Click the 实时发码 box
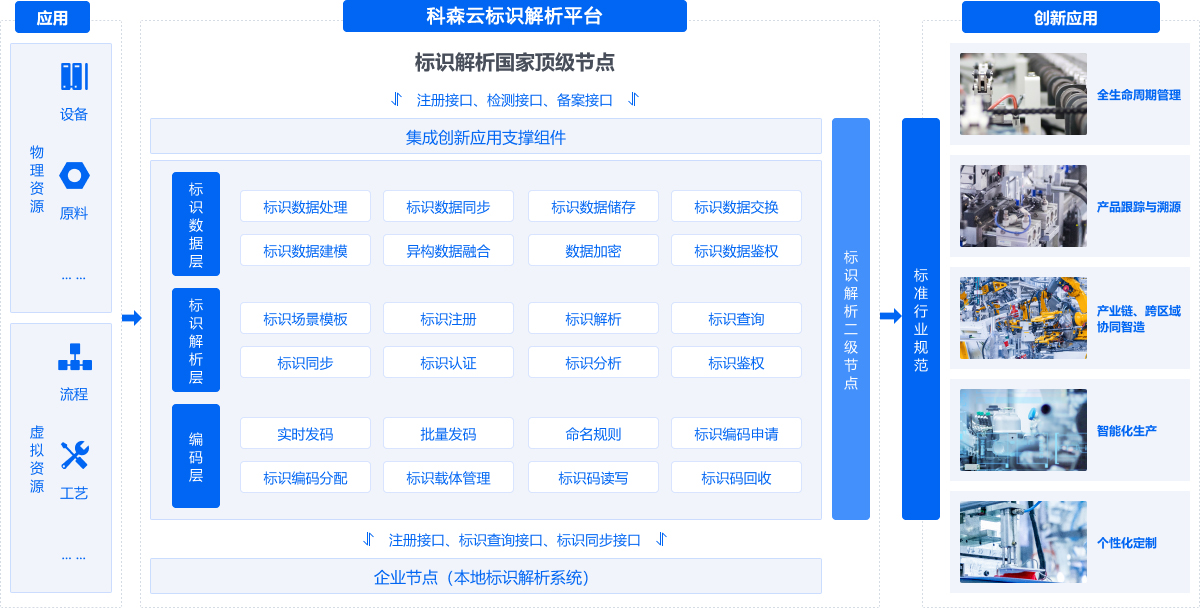 pyautogui.click(x=305, y=434)
